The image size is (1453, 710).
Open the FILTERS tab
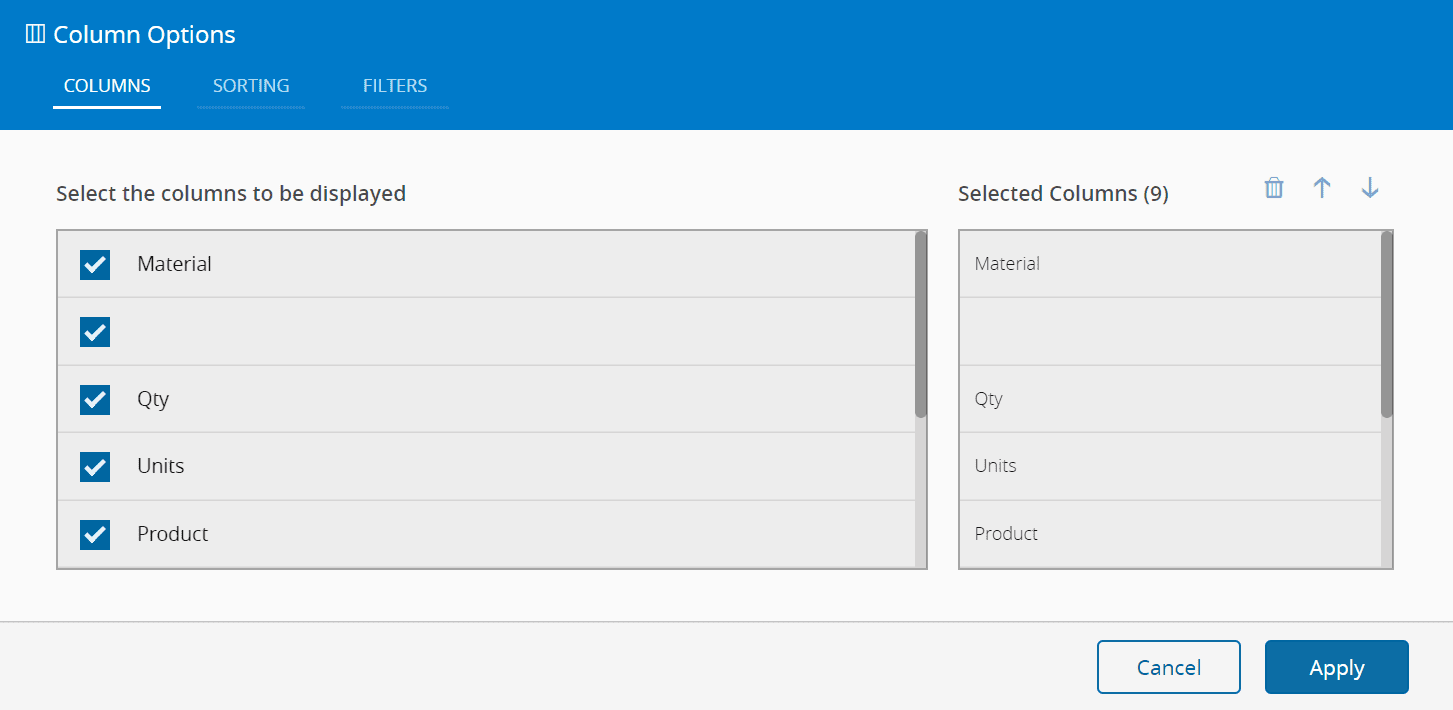(x=394, y=86)
